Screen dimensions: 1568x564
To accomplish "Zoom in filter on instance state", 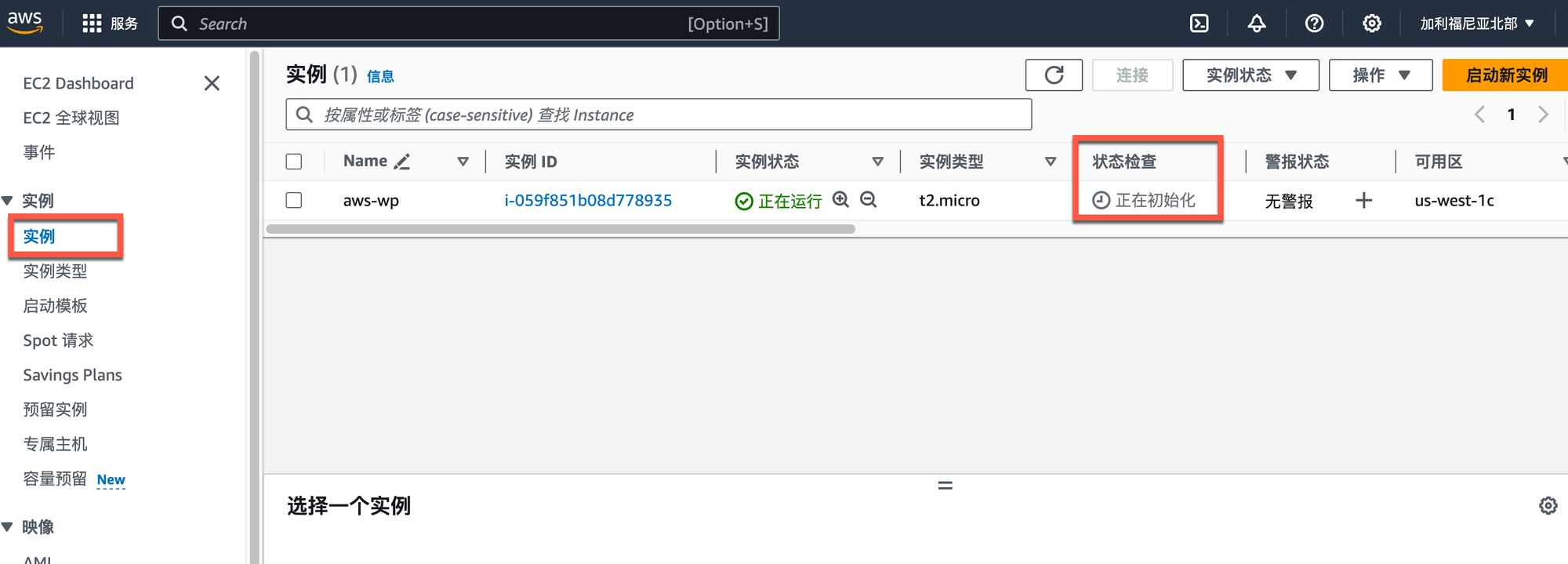I will pos(840,199).
